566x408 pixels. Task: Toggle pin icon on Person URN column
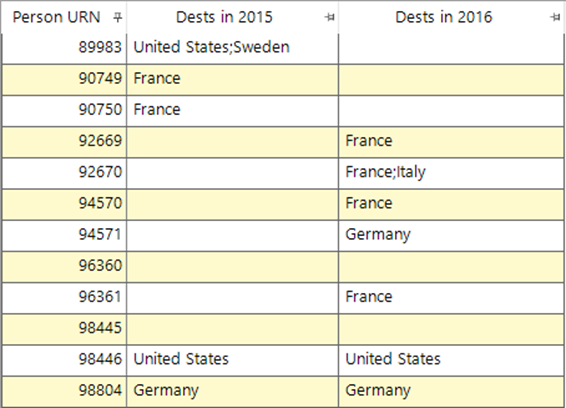[117, 17]
